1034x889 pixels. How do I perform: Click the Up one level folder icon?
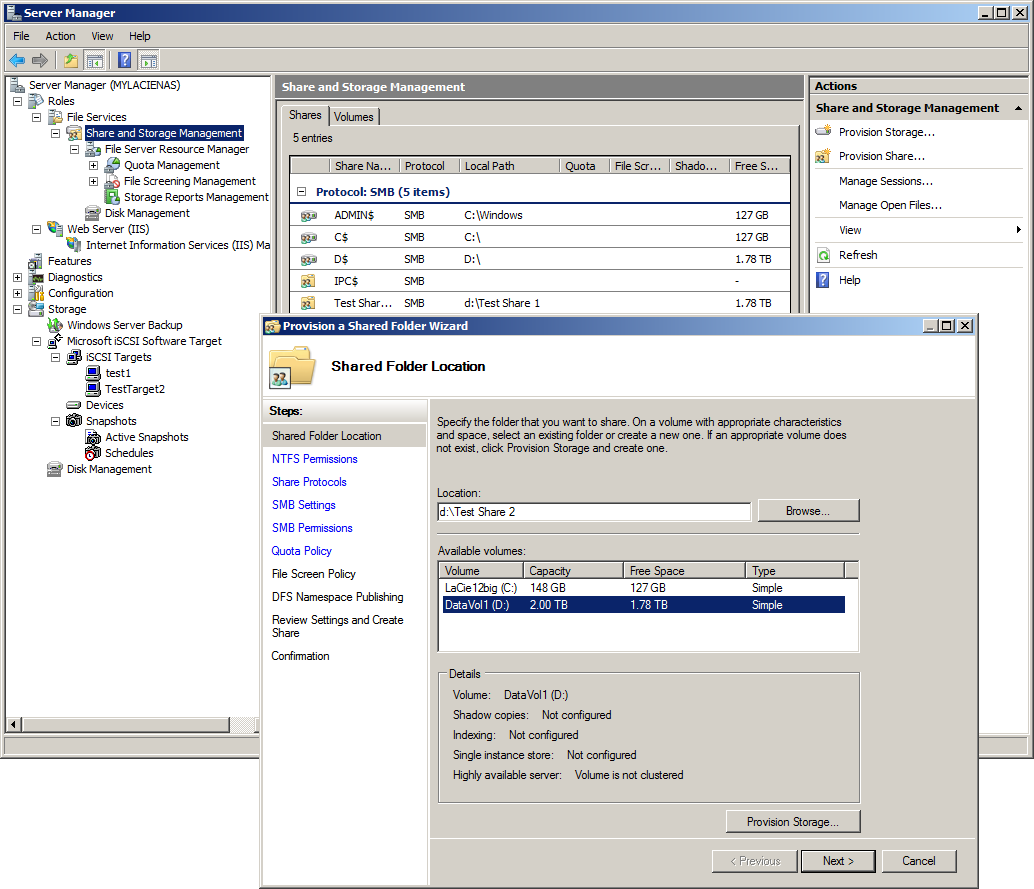point(71,61)
